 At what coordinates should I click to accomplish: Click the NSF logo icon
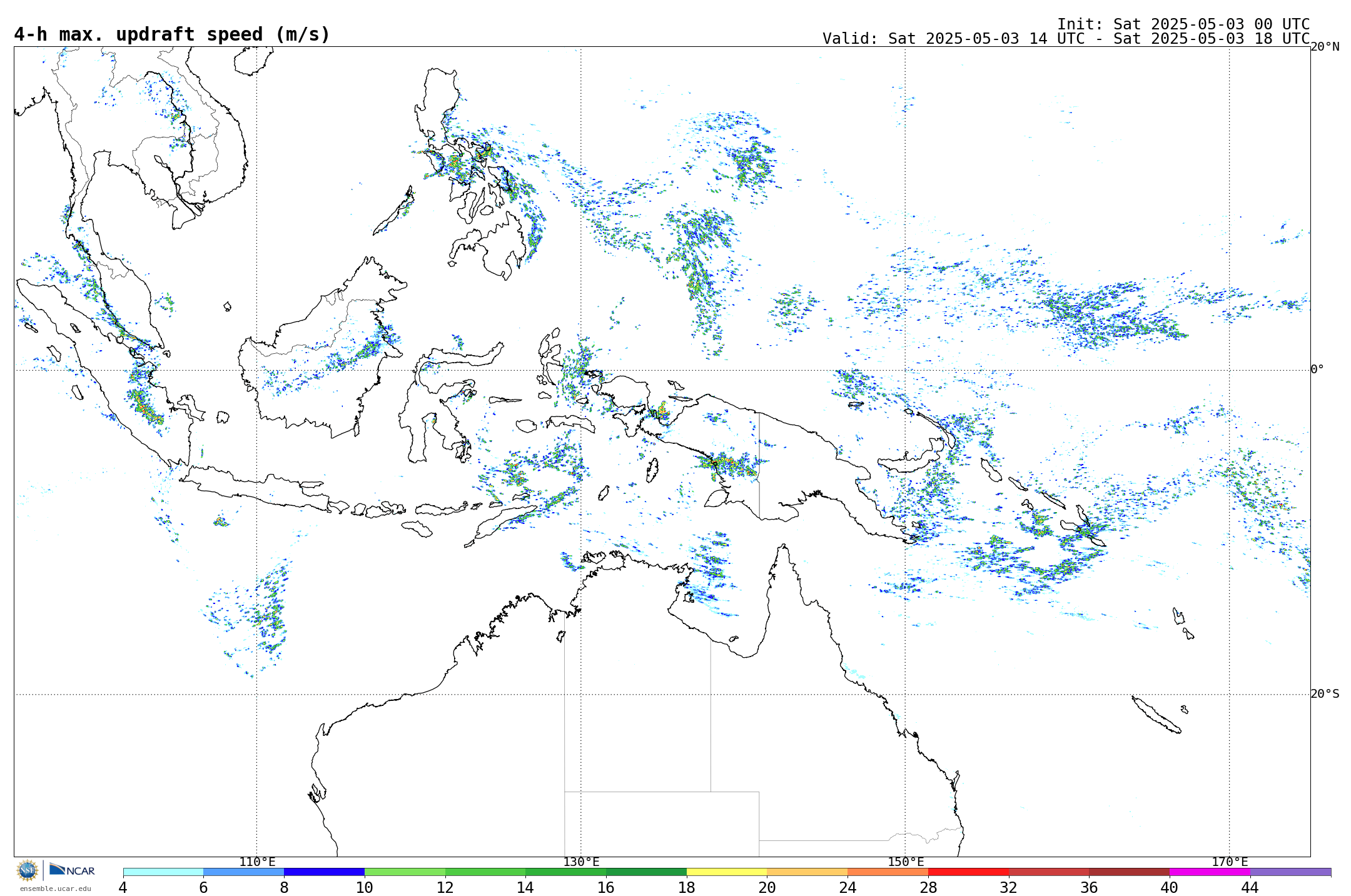pyautogui.click(x=28, y=870)
